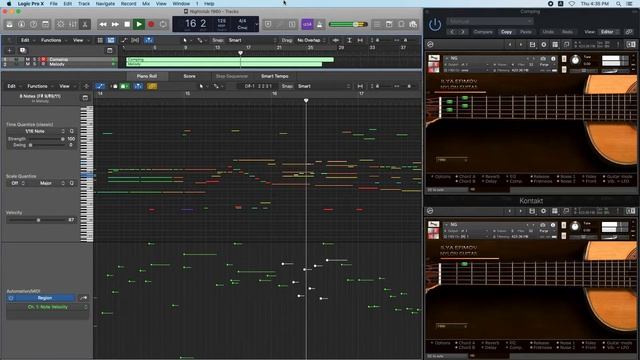Toggle the metronome click button
This screenshot has height=360, width=640.
319,24
